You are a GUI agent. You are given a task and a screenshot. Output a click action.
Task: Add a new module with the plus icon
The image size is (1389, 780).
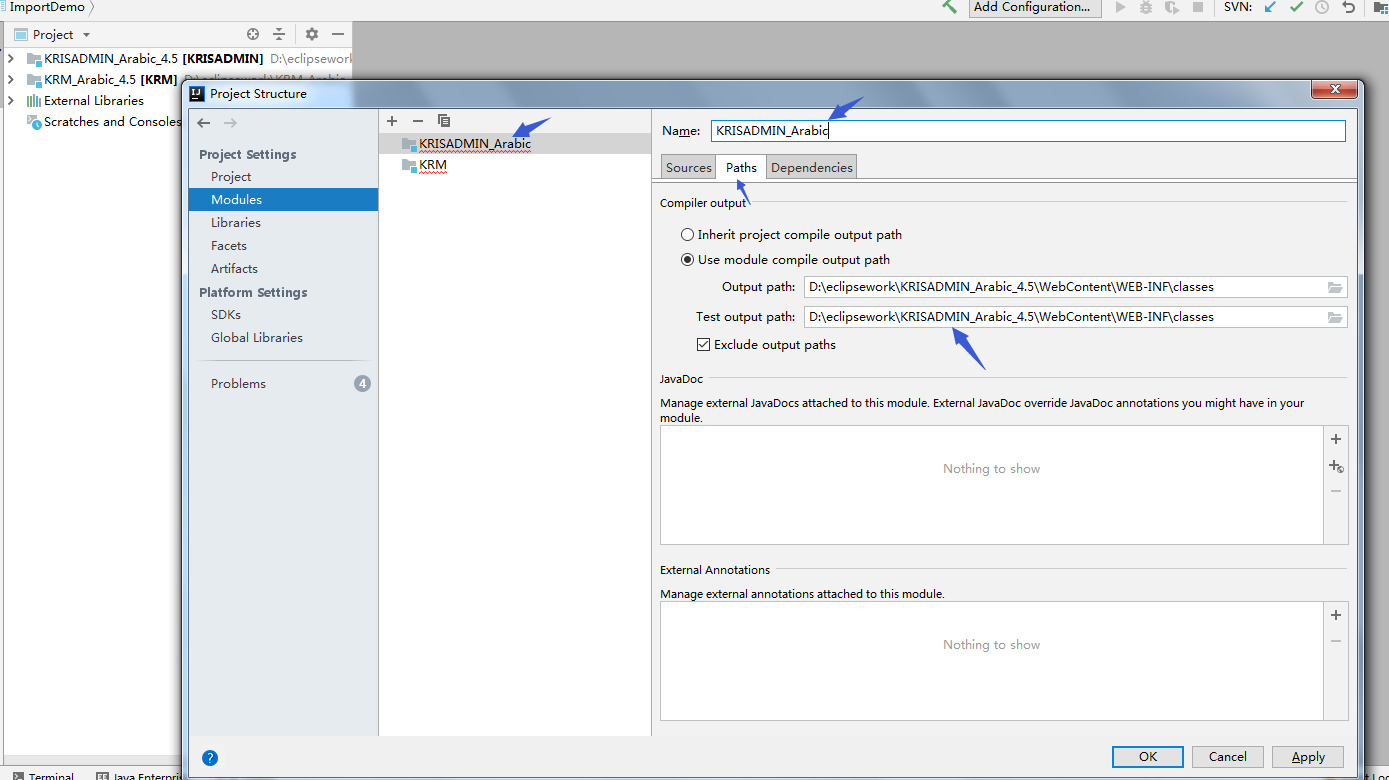pyautogui.click(x=392, y=121)
